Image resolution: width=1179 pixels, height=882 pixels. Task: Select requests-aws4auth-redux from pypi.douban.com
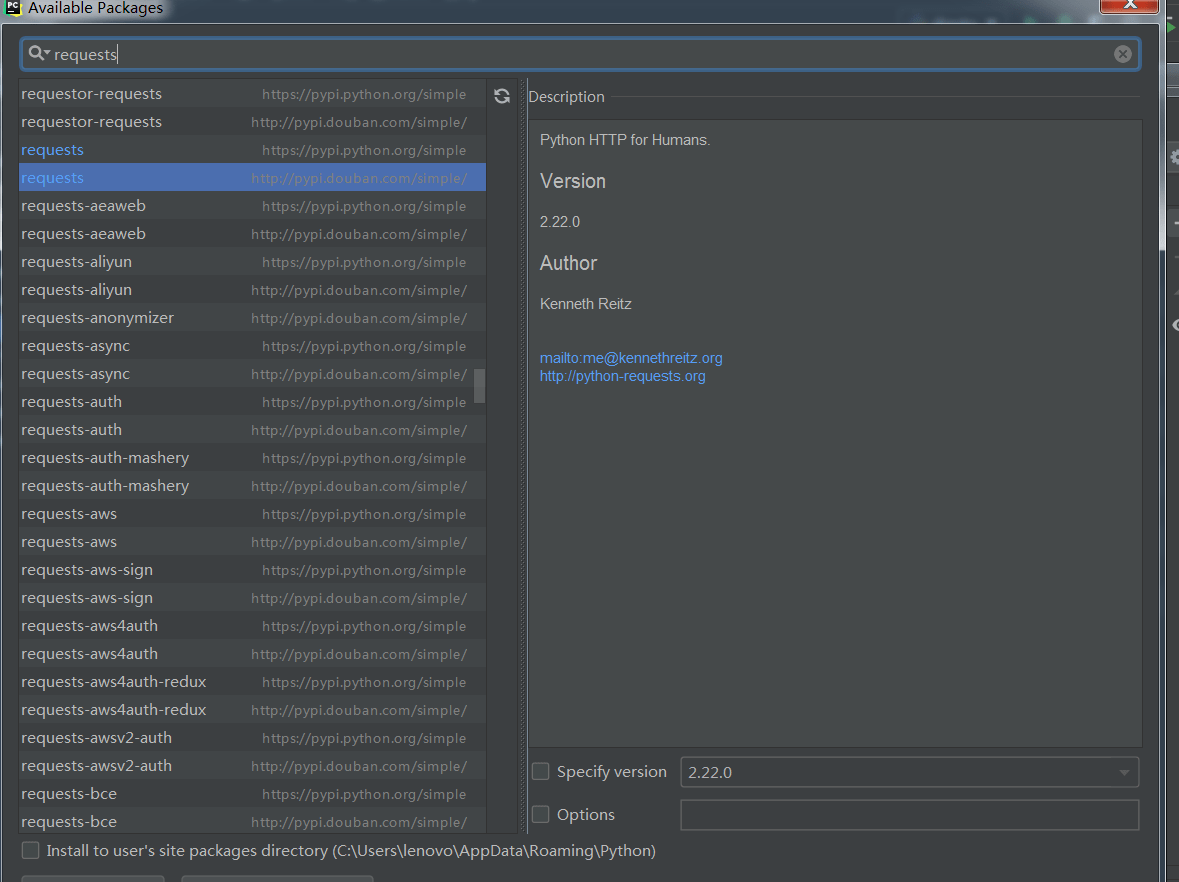253,710
